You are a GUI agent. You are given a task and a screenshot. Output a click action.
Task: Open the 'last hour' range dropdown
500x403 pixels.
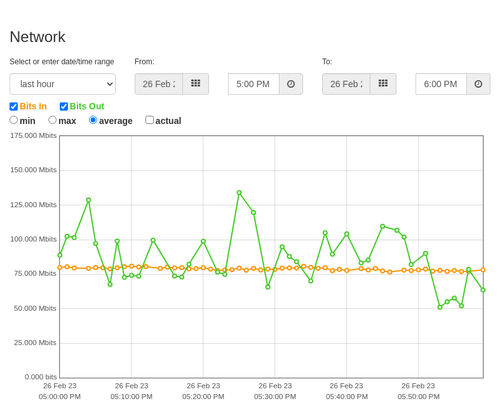[63, 84]
